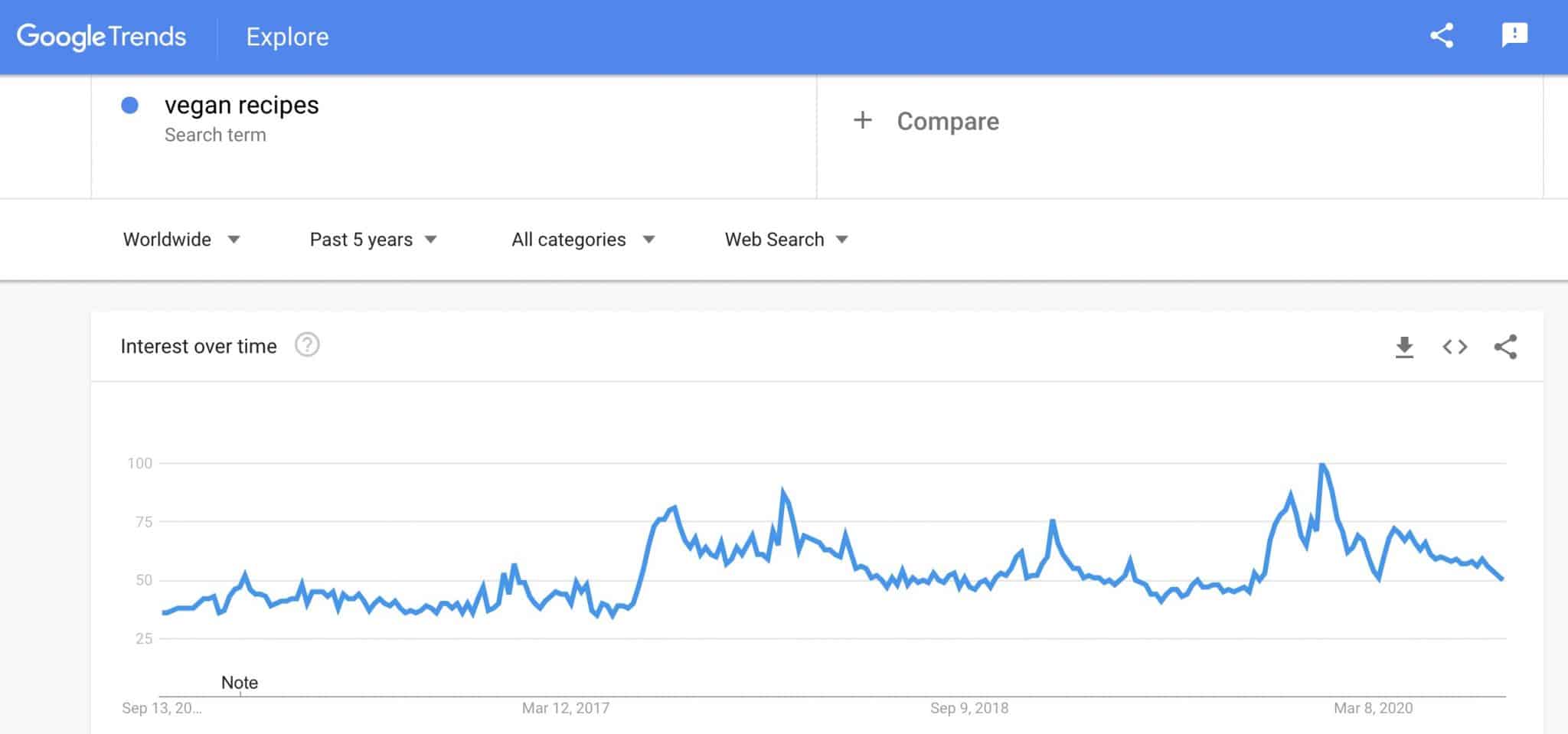Open the embed code icon for the chart
Viewport: 1568px width, 734px height.
pyautogui.click(x=1454, y=347)
